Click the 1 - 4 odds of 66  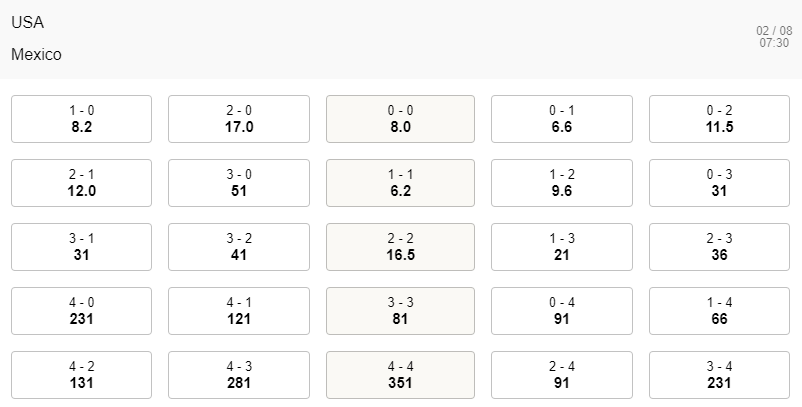coord(719,311)
